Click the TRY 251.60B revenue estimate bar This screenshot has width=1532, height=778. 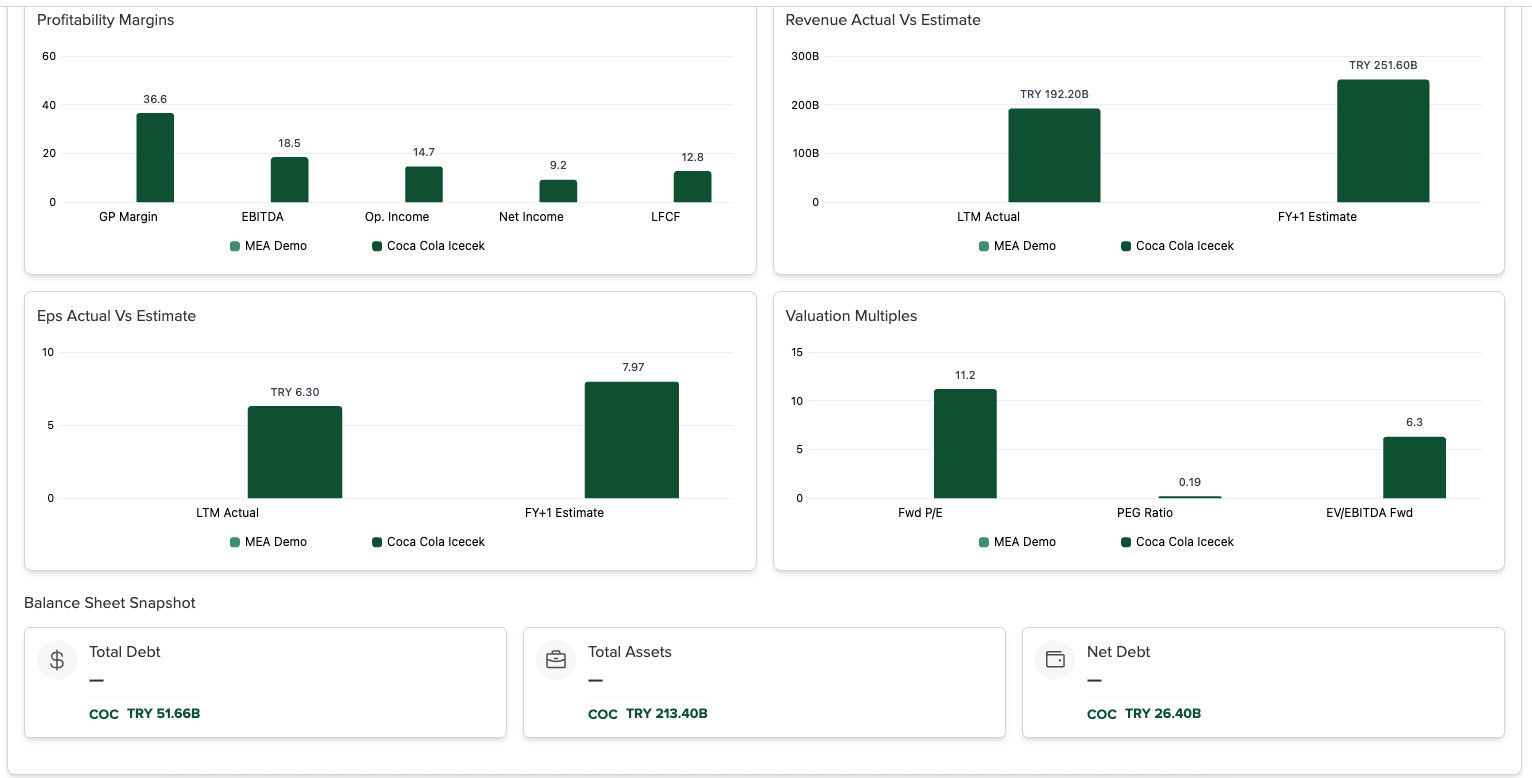tap(1383, 141)
